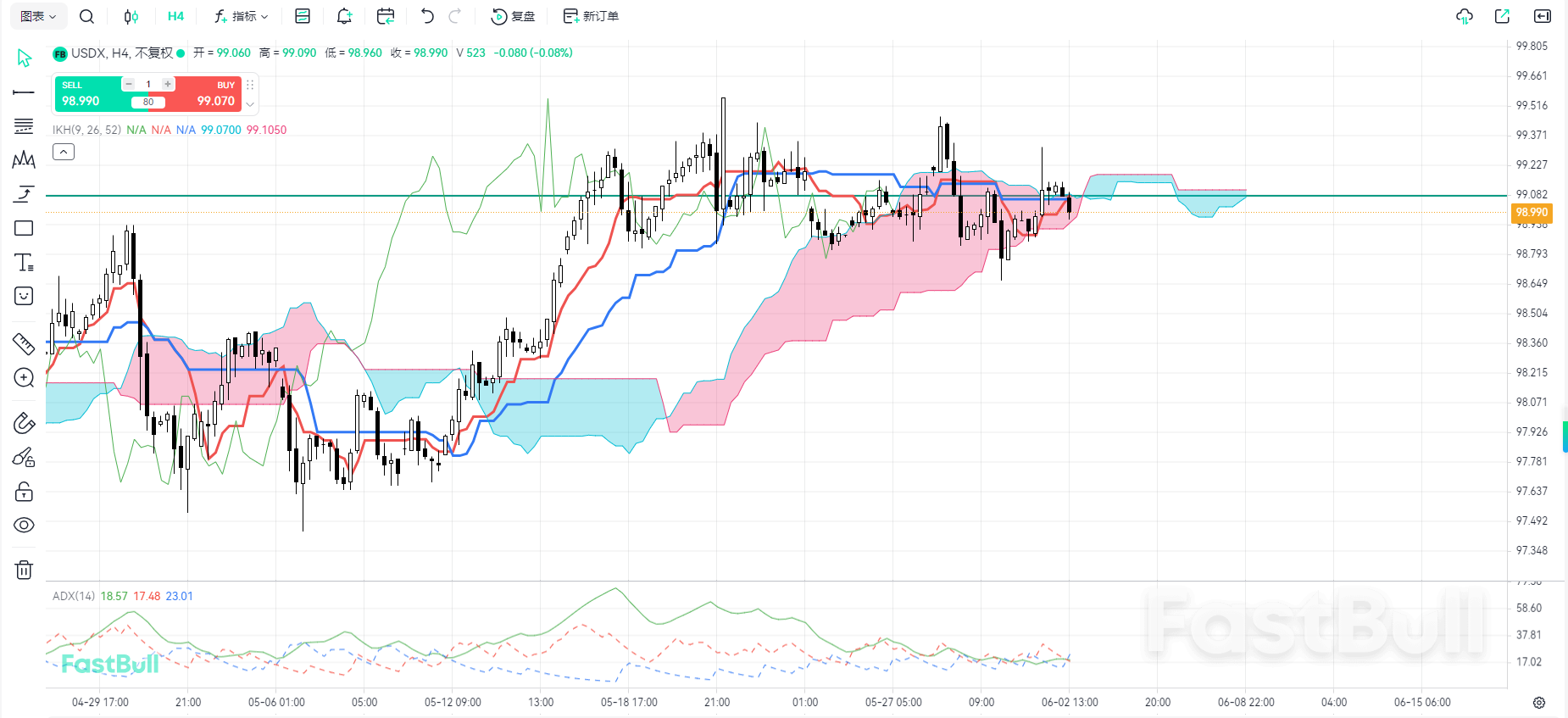Open the symbol search magnifier
The height and width of the screenshot is (718, 1568).
click(x=86, y=16)
